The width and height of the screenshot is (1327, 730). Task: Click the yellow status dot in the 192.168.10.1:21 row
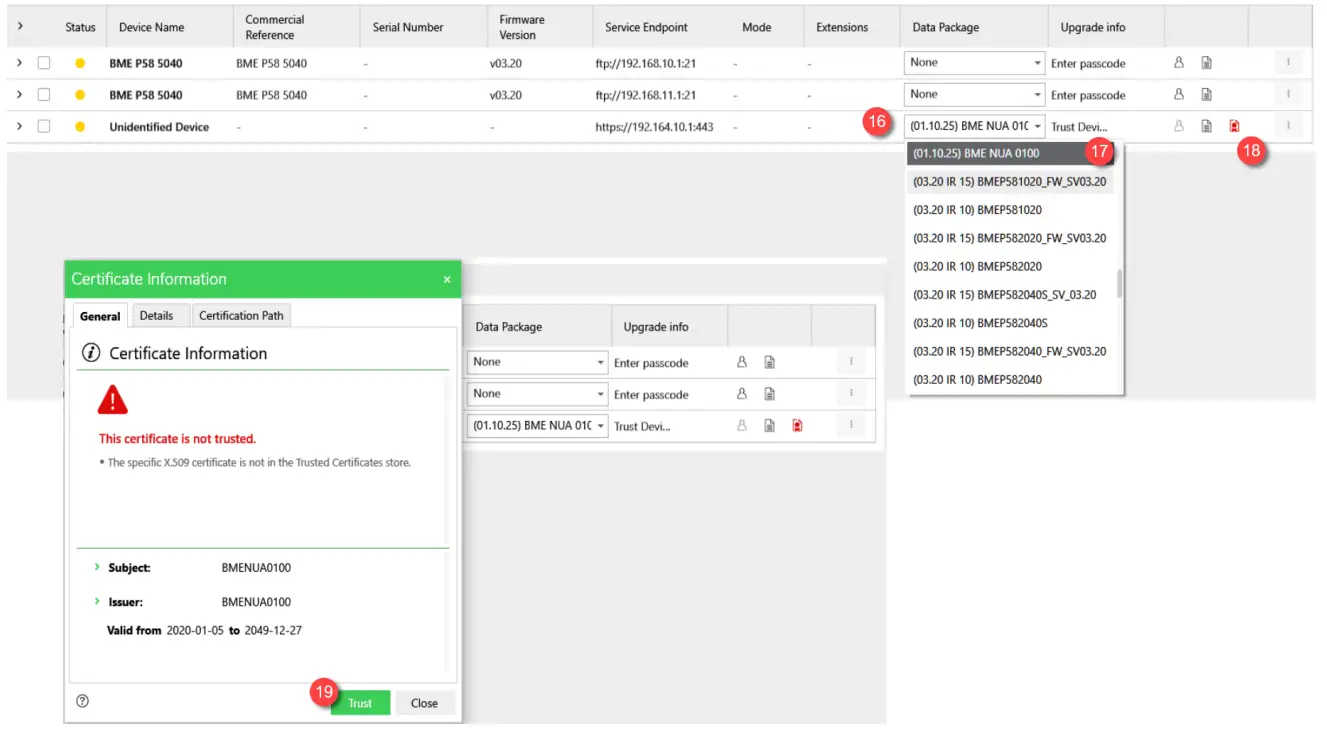80,63
